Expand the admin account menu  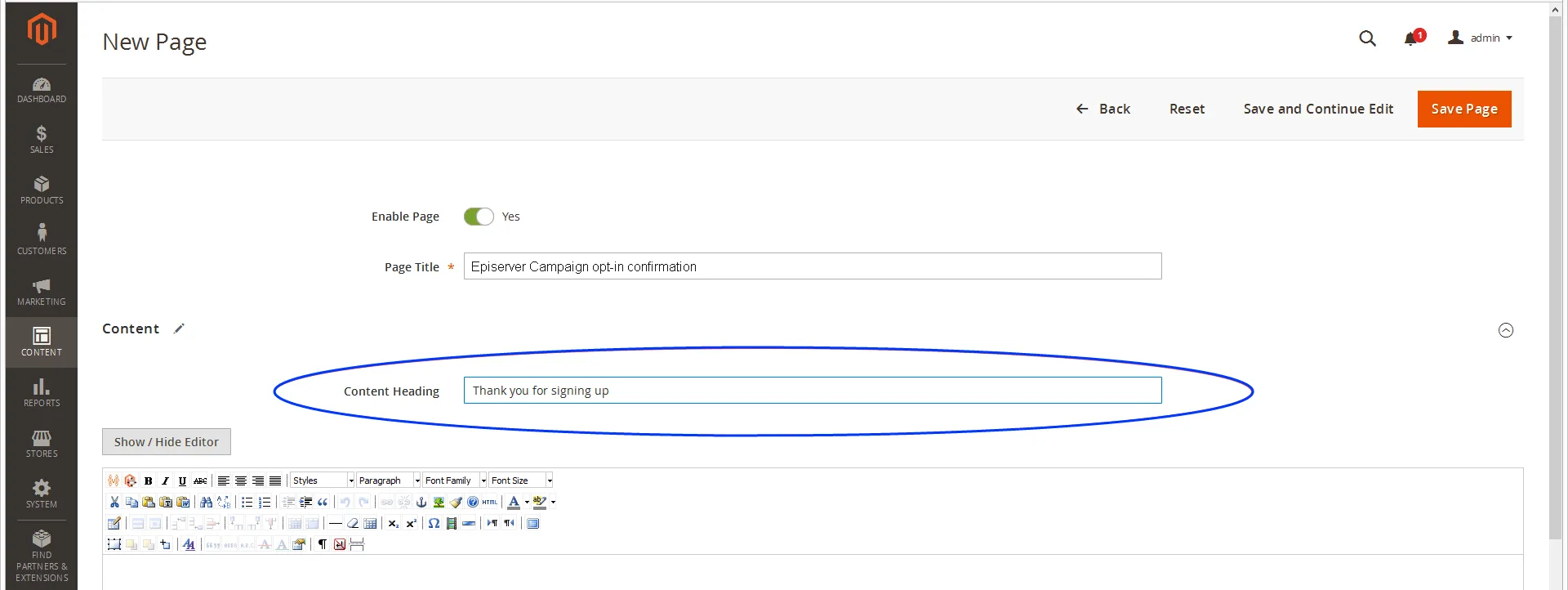(1480, 38)
